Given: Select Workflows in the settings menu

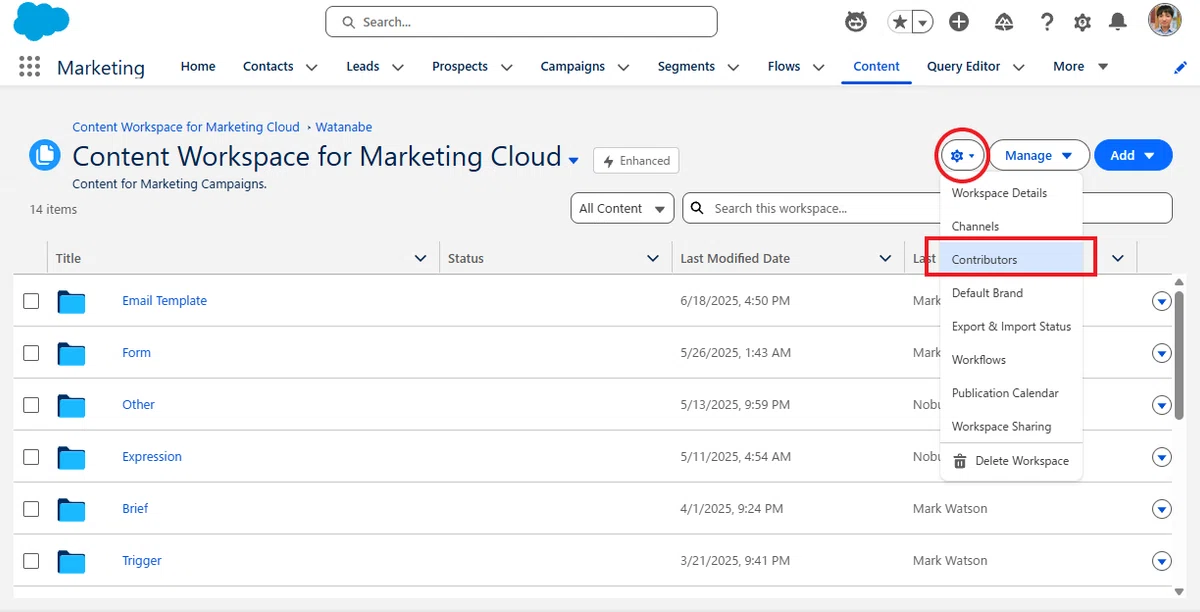Looking at the screenshot, I should point(1011,359).
